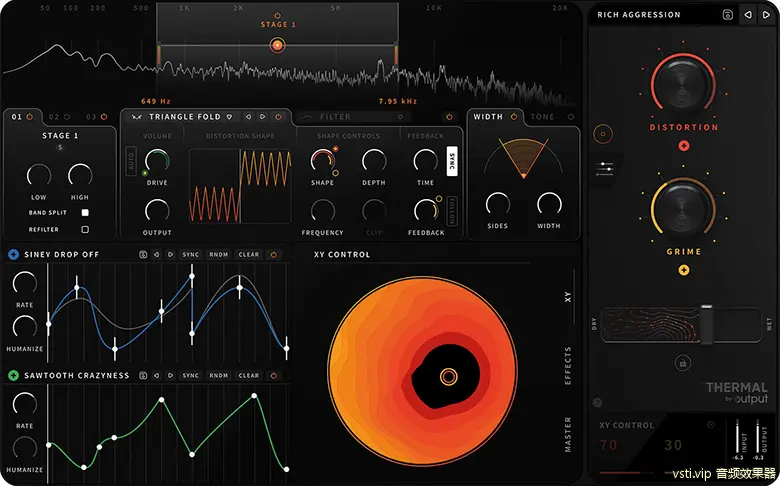Open the Rich Aggression preset browser

point(640,15)
